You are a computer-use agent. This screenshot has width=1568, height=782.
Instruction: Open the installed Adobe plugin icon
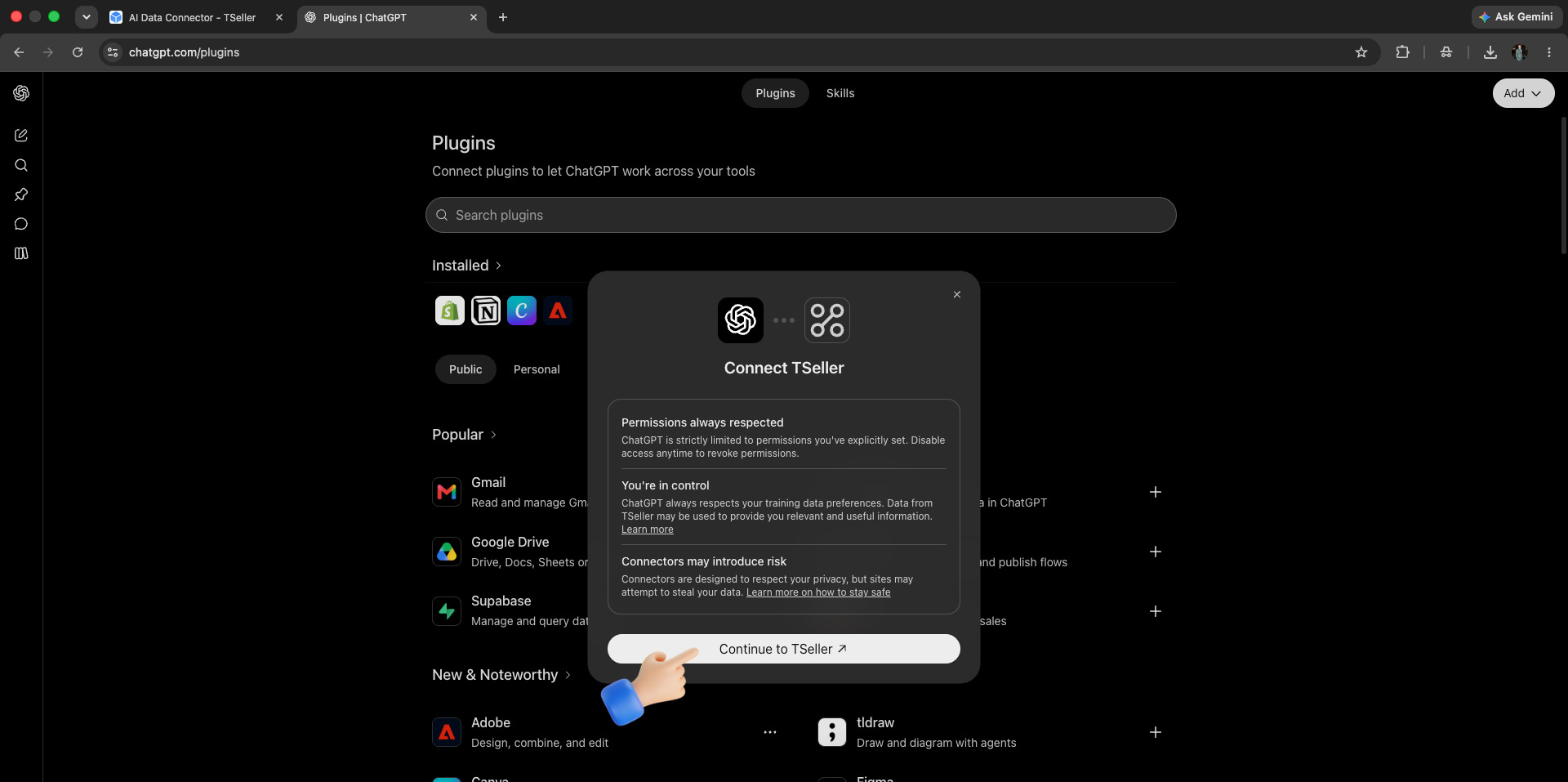(x=558, y=311)
